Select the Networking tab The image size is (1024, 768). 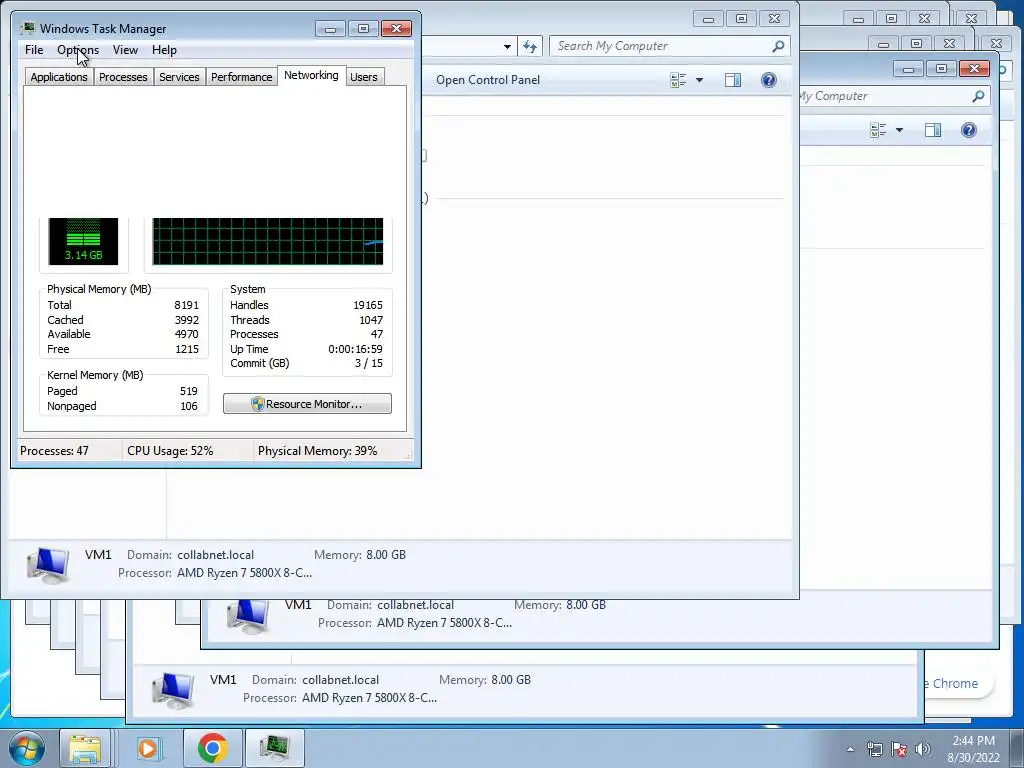[311, 75]
